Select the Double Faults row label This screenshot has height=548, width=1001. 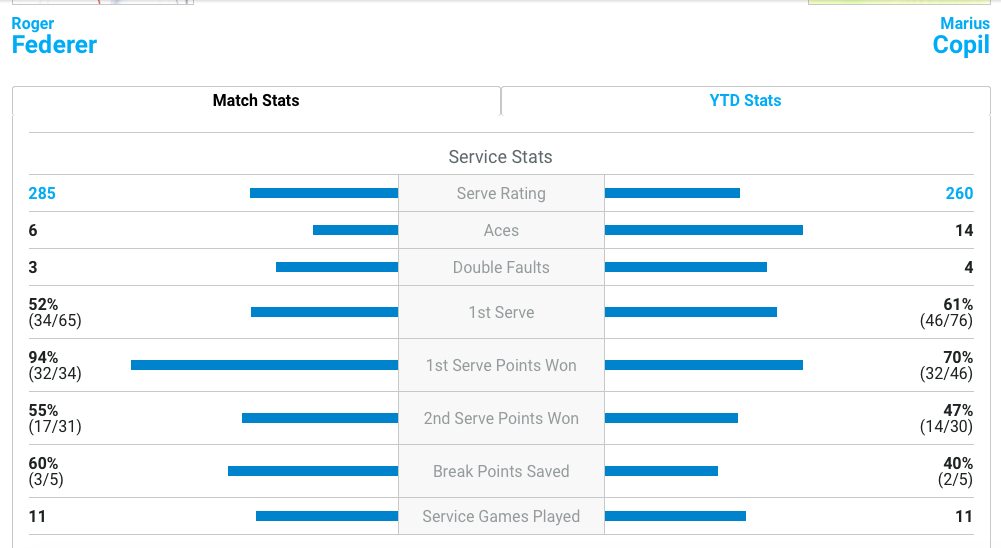pos(501,267)
